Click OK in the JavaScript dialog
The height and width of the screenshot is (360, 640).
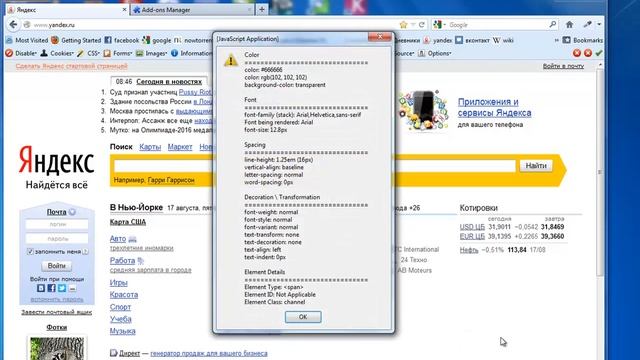303,317
